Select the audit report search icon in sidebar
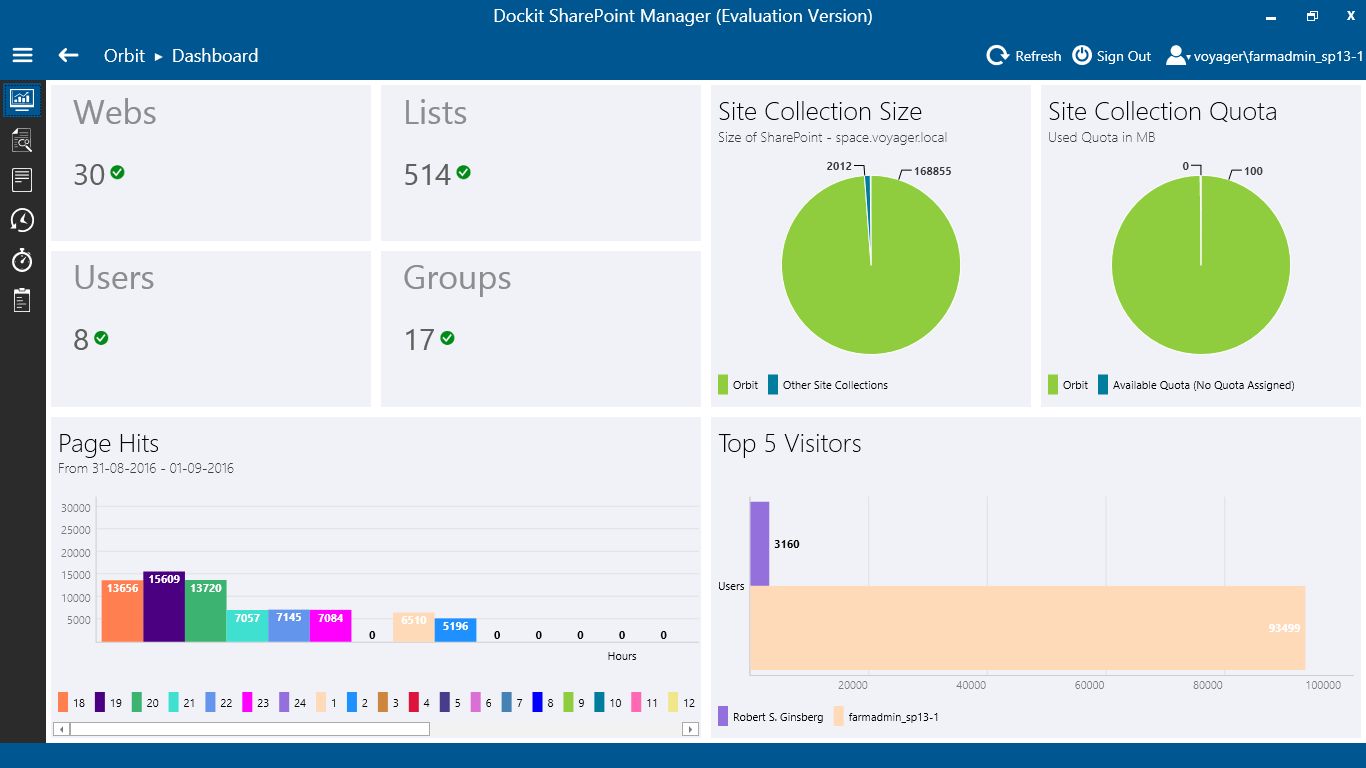 click(x=22, y=140)
